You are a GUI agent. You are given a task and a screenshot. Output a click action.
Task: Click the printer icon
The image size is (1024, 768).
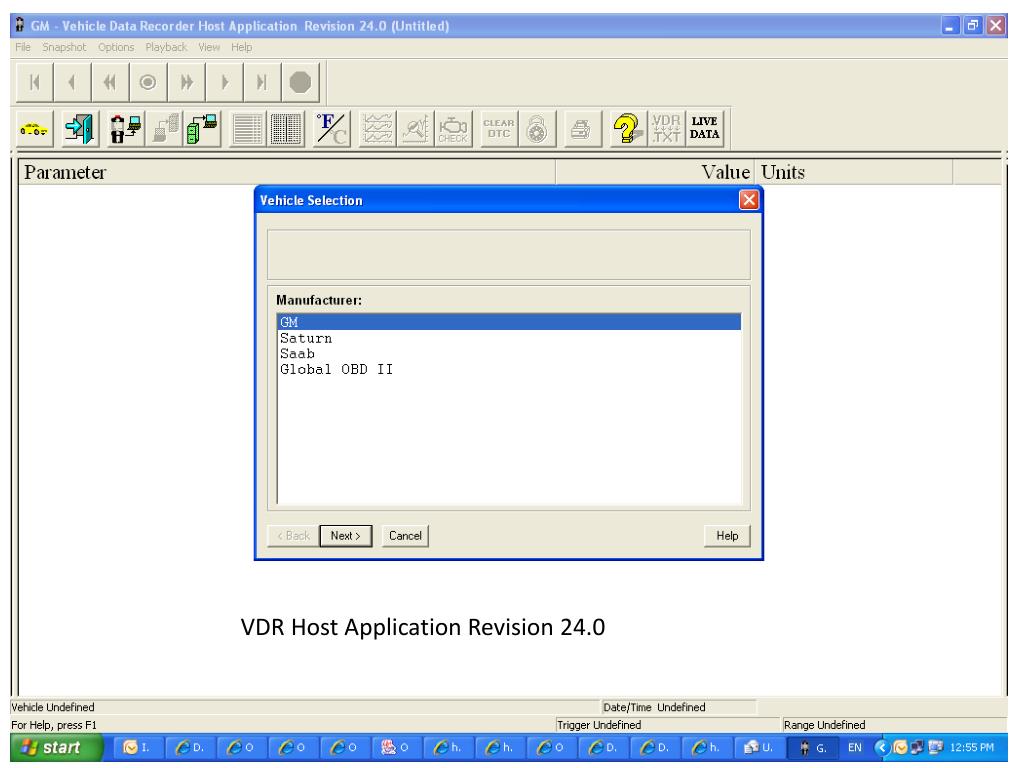[x=581, y=129]
